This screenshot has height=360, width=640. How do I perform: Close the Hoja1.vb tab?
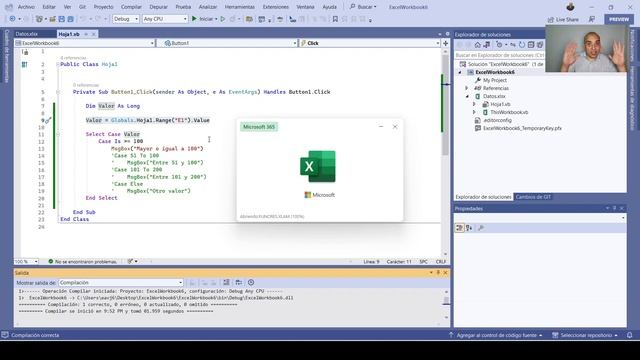[x=93, y=34]
